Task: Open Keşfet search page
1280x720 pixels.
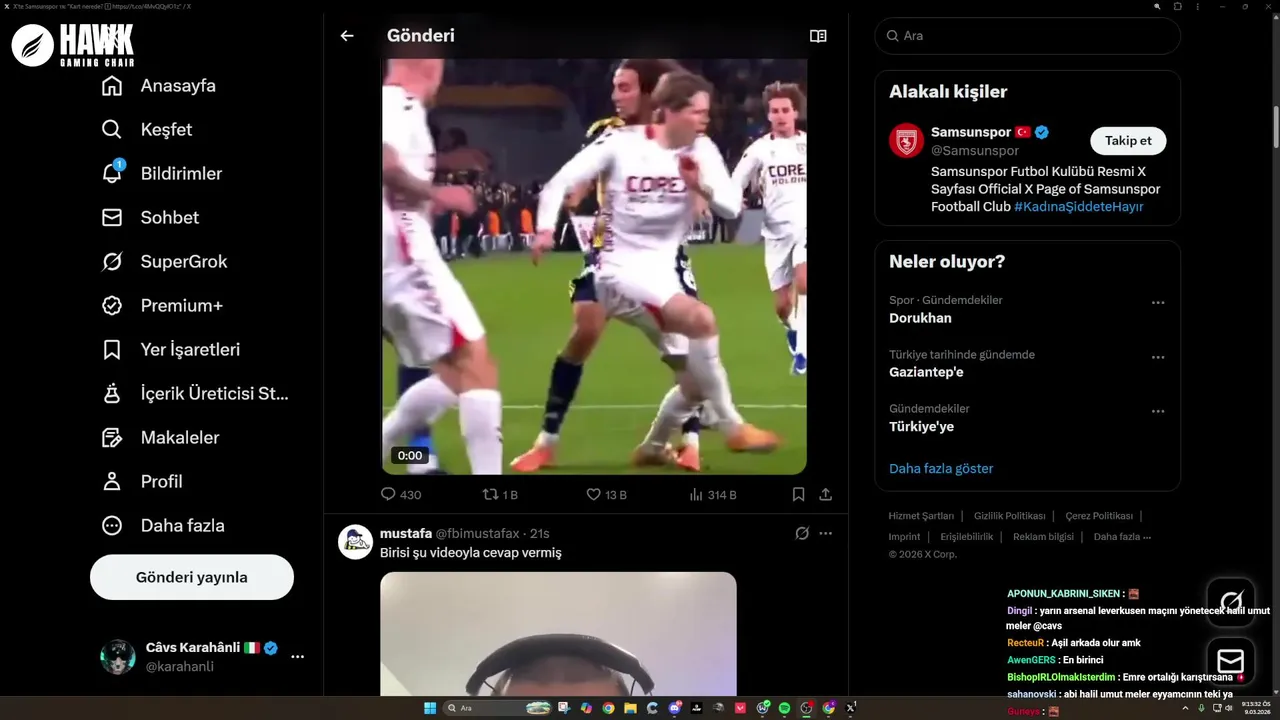Action: click(x=147, y=130)
